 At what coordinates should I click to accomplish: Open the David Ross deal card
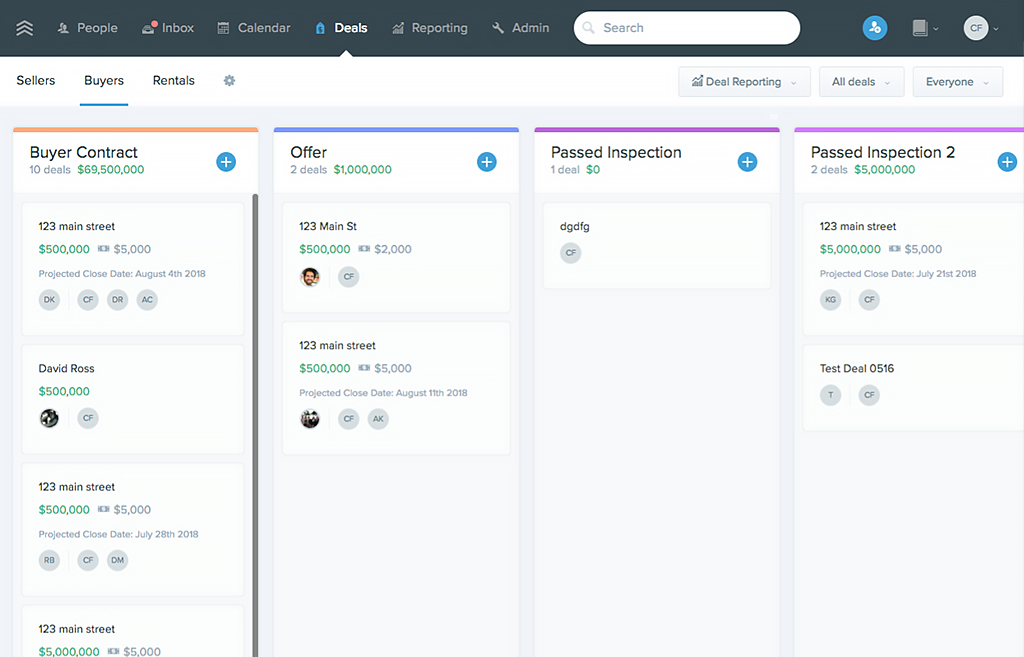point(133,399)
